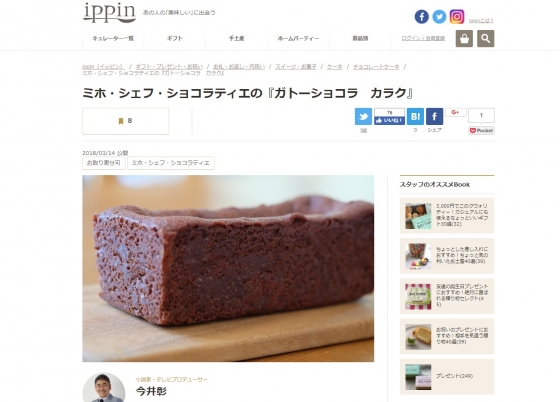560x402 pixels.
Task: Click the magnifying glass search icon
Action: pos(485,39)
